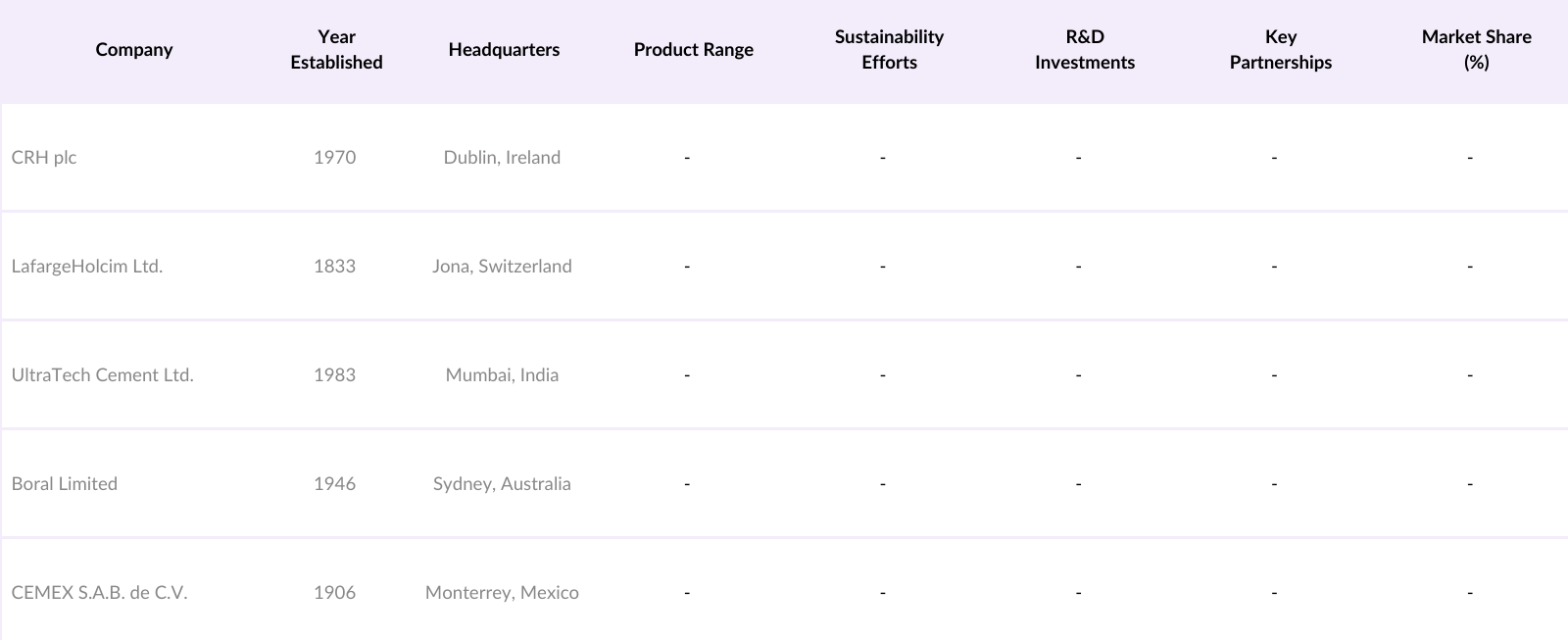
Task: Select the CRH plc company cell
Action: point(44,158)
